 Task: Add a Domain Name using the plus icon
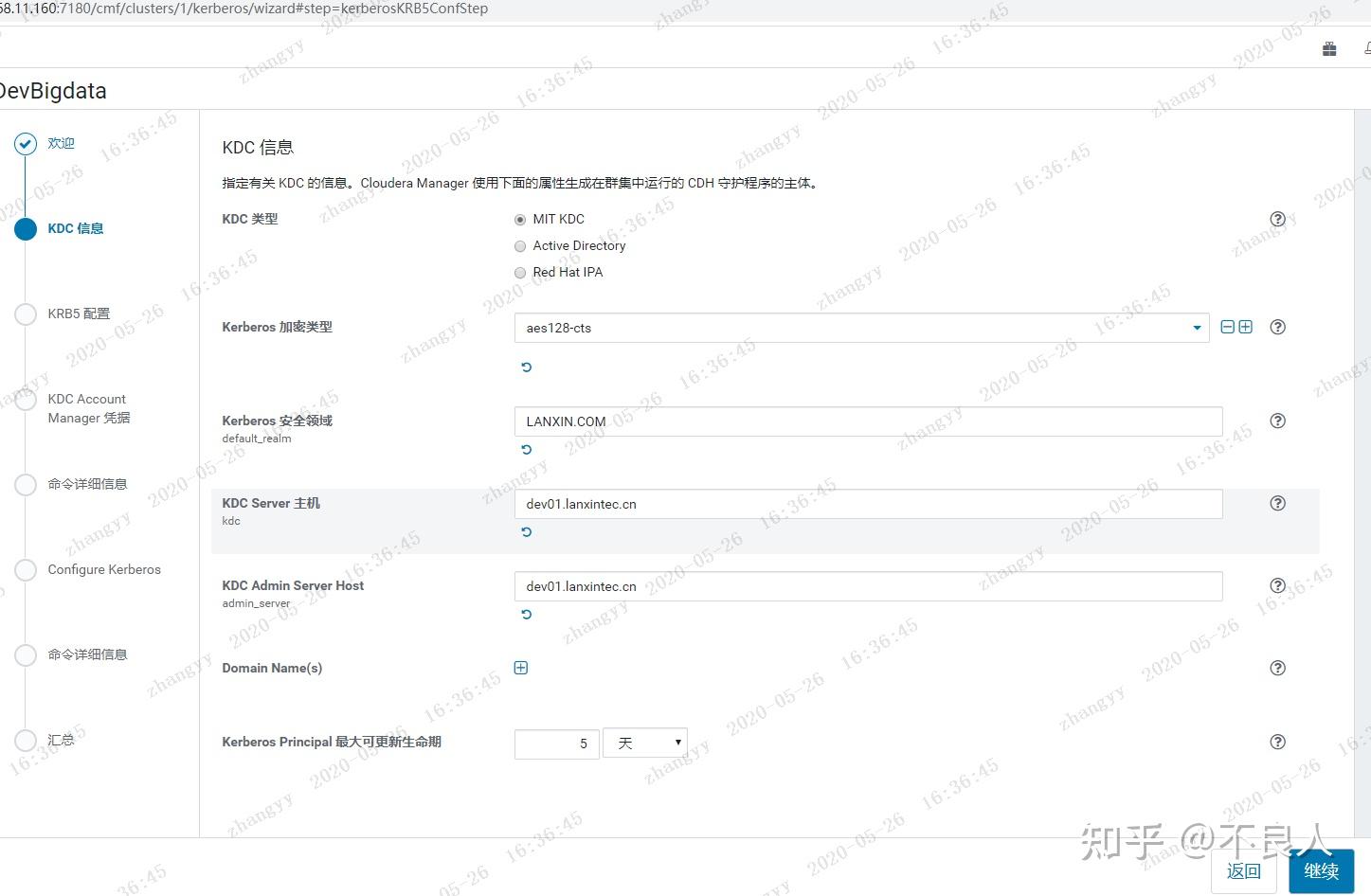pyautogui.click(x=520, y=667)
